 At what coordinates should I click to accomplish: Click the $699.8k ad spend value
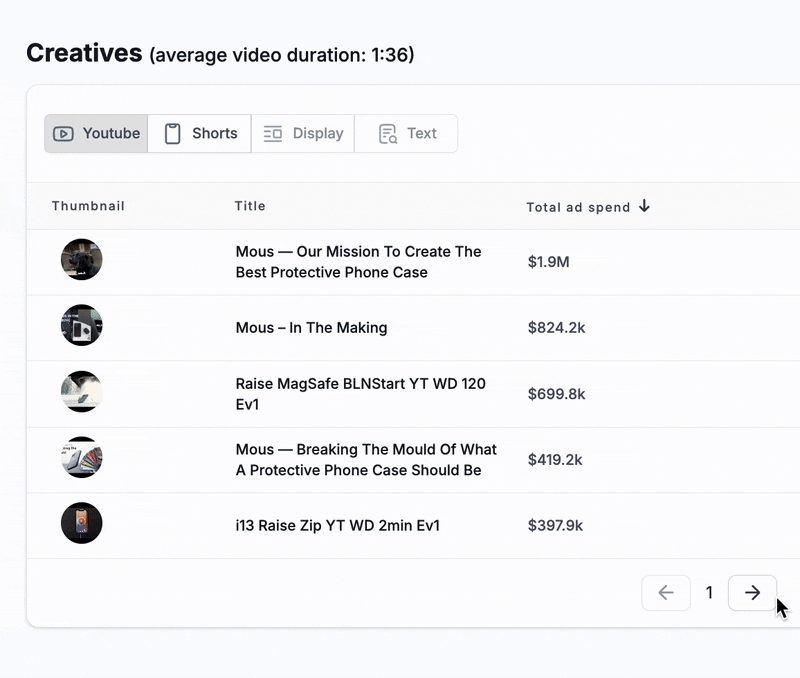pyautogui.click(x=557, y=394)
